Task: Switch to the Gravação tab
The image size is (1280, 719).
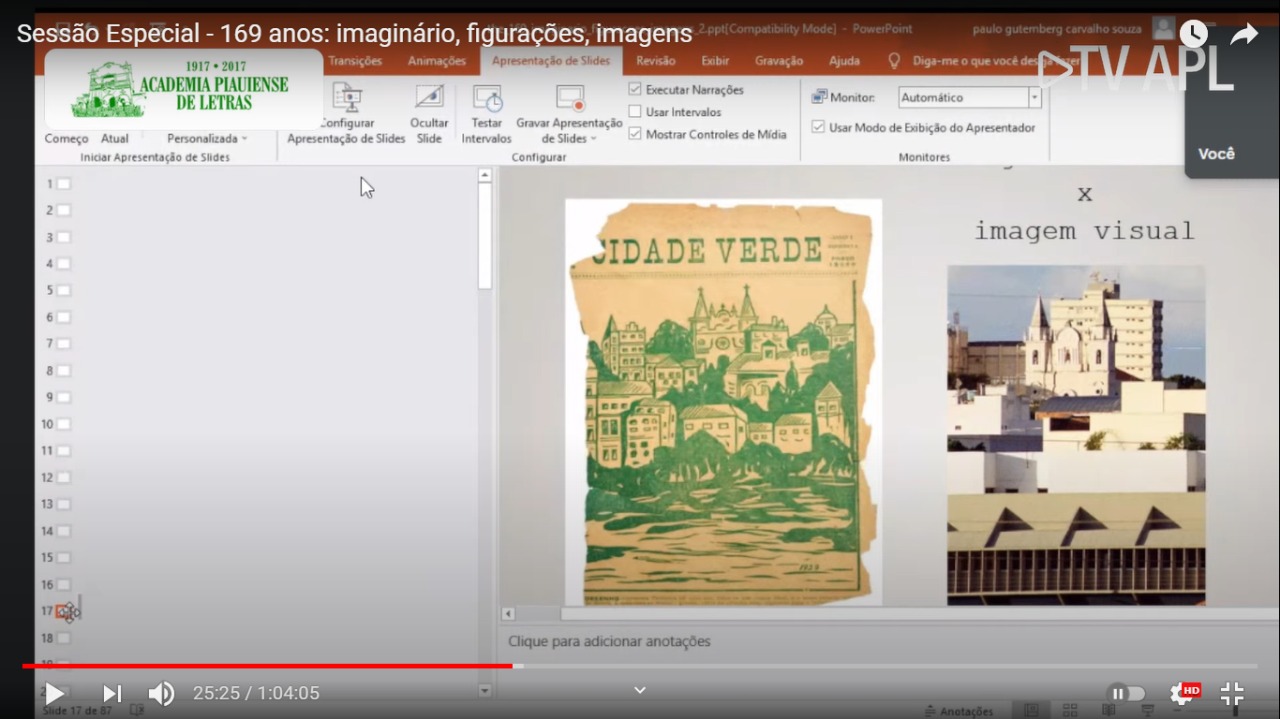Action: click(779, 61)
